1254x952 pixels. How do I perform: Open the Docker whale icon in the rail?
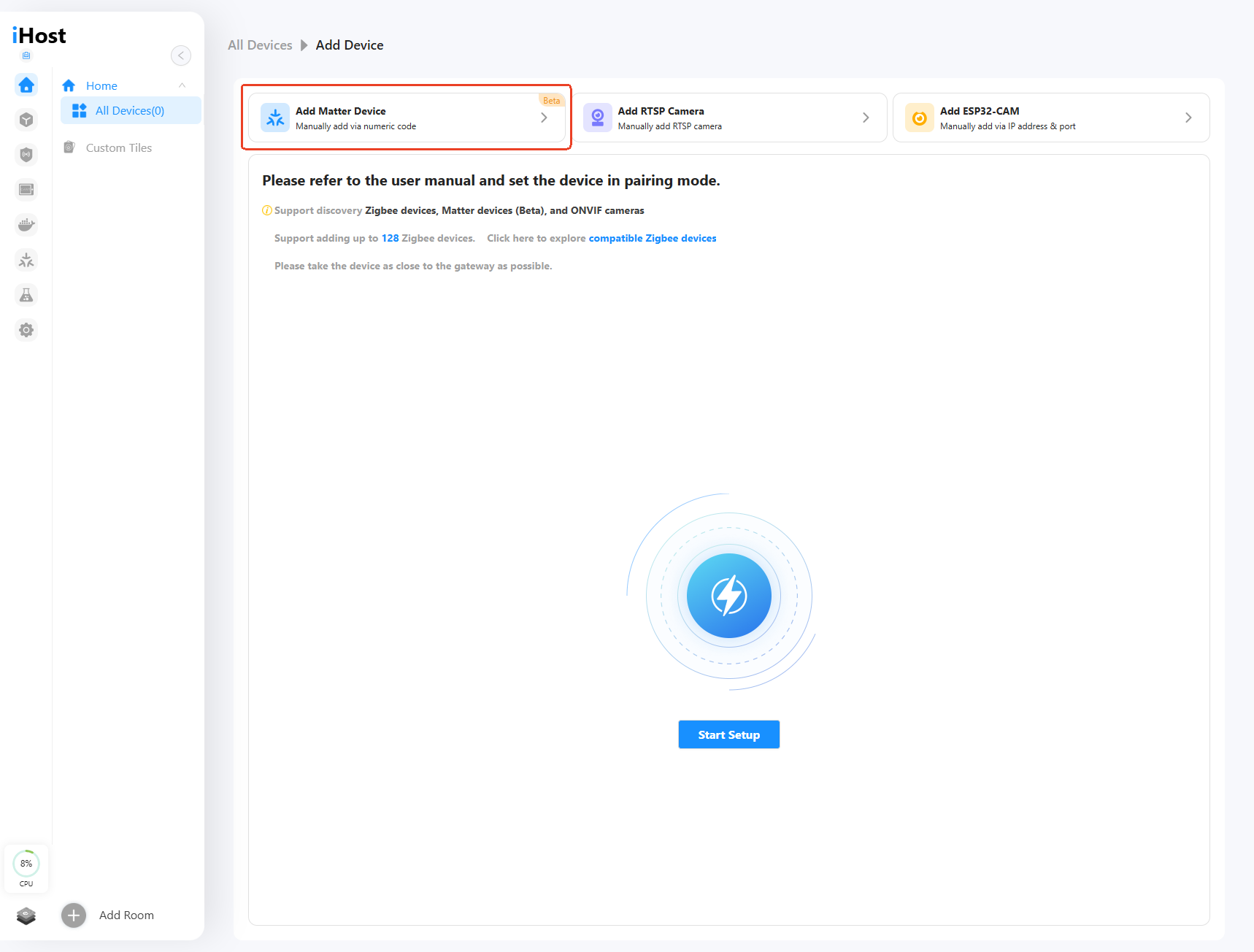click(x=26, y=225)
